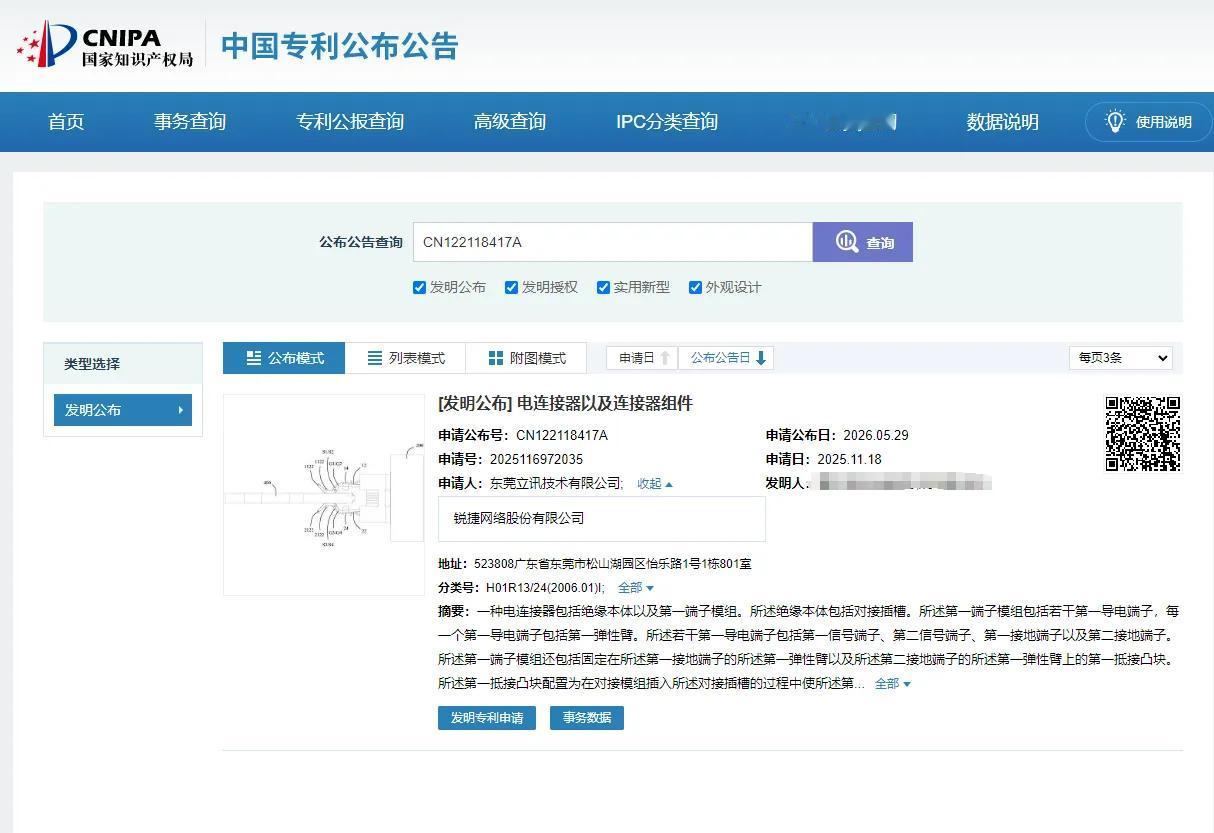The width and height of the screenshot is (1214, 833).
Task: Open the 首页 navigation item
Action: [x=66, y=122]
